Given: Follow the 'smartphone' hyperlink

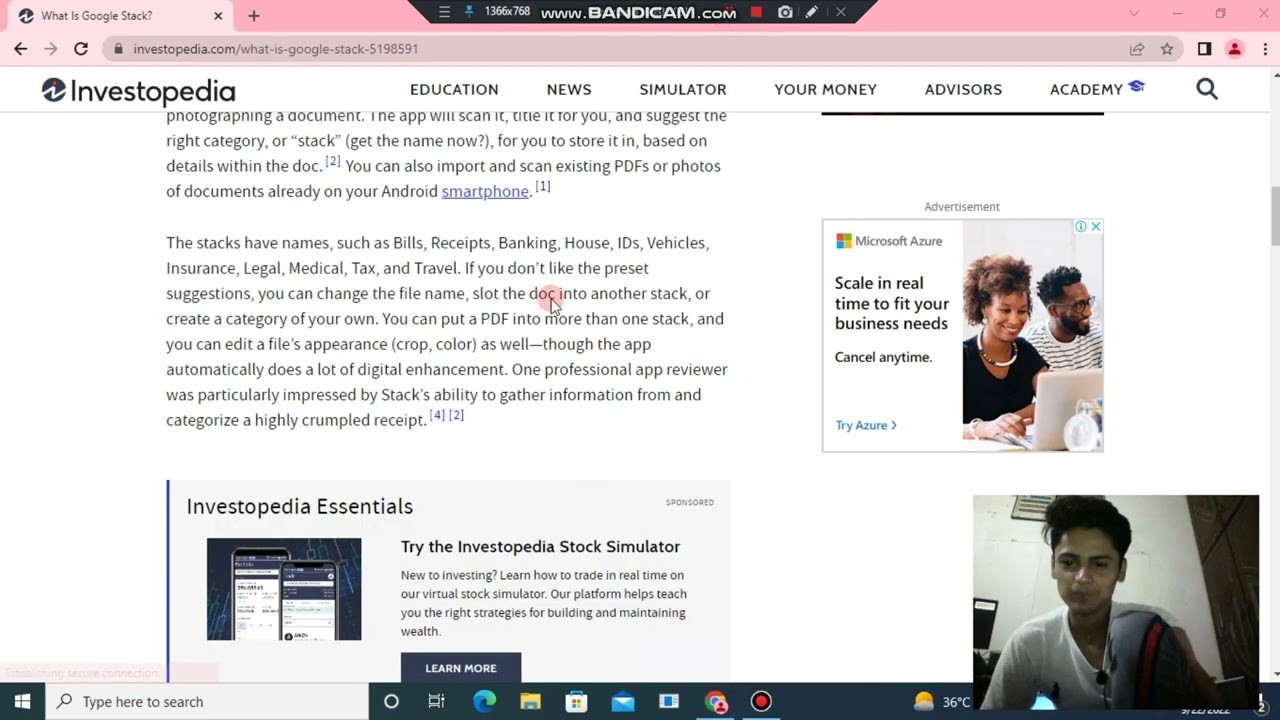Looking at the screenshot, I should 485,191.
